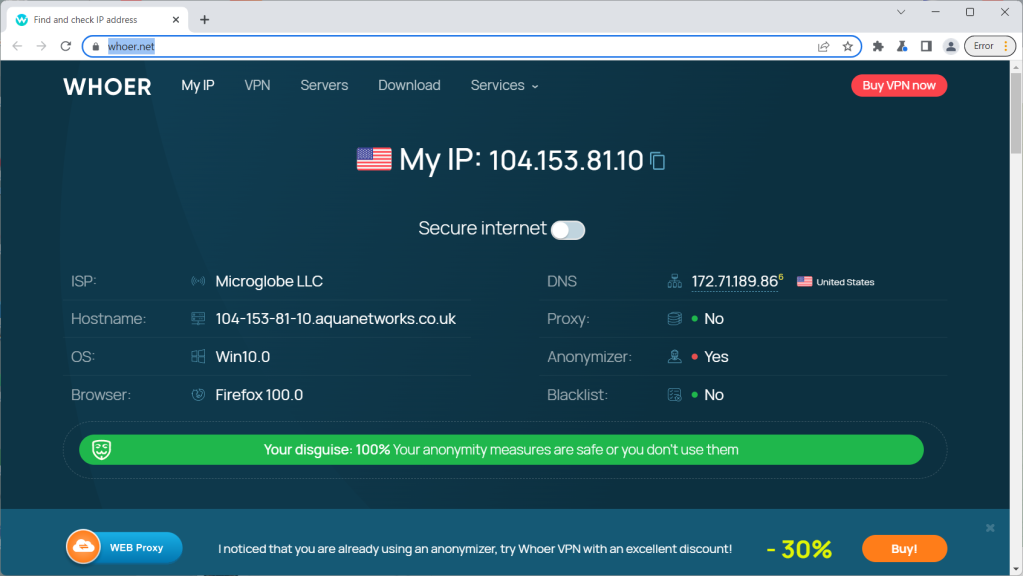The width and height of the screenshot is (1023, 576).
Task: Expand the Services dropdown menu
Action: 504,85
